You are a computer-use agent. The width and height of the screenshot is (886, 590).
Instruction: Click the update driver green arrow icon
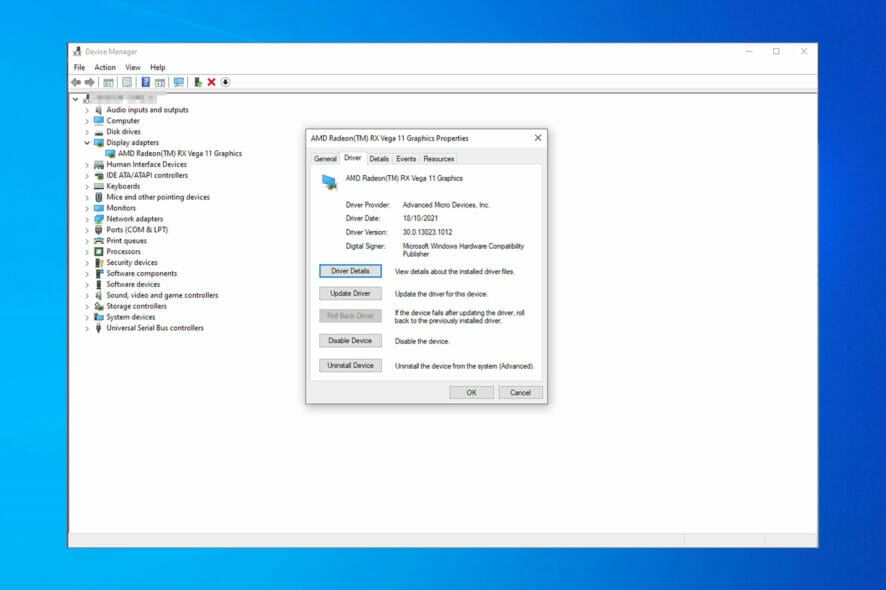(197, 83)
